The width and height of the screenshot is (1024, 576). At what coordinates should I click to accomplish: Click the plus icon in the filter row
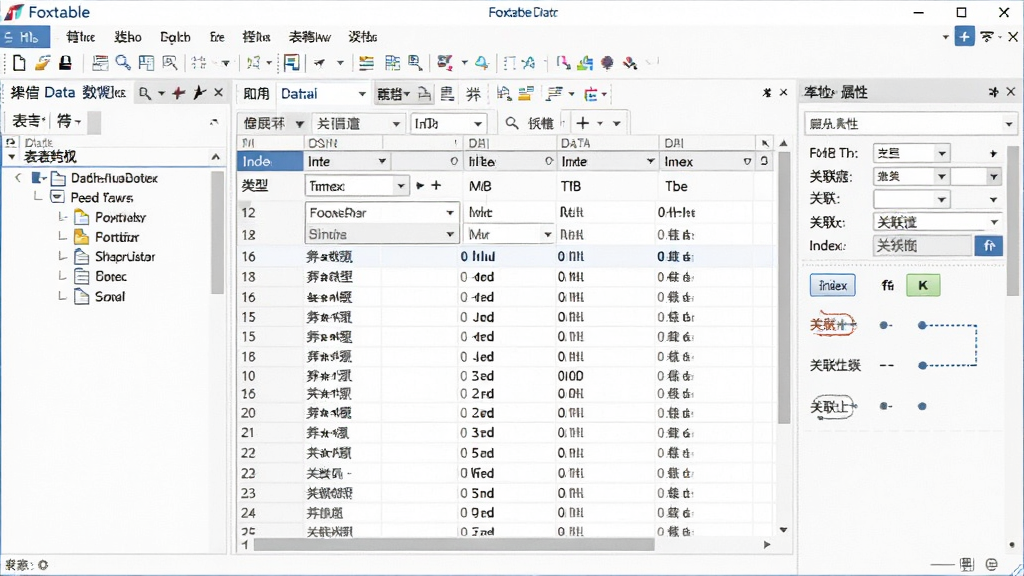tap(583, 123)
